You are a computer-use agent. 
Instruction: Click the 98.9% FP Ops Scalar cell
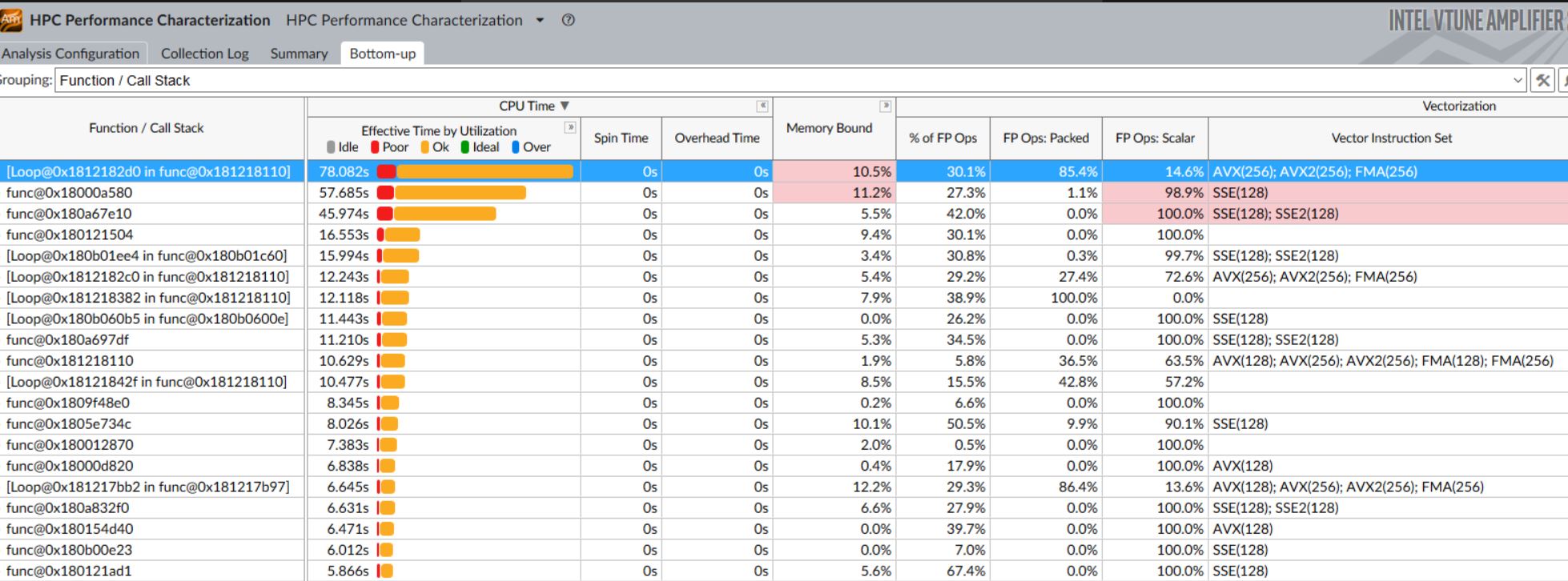click(x=1155, y=193)
